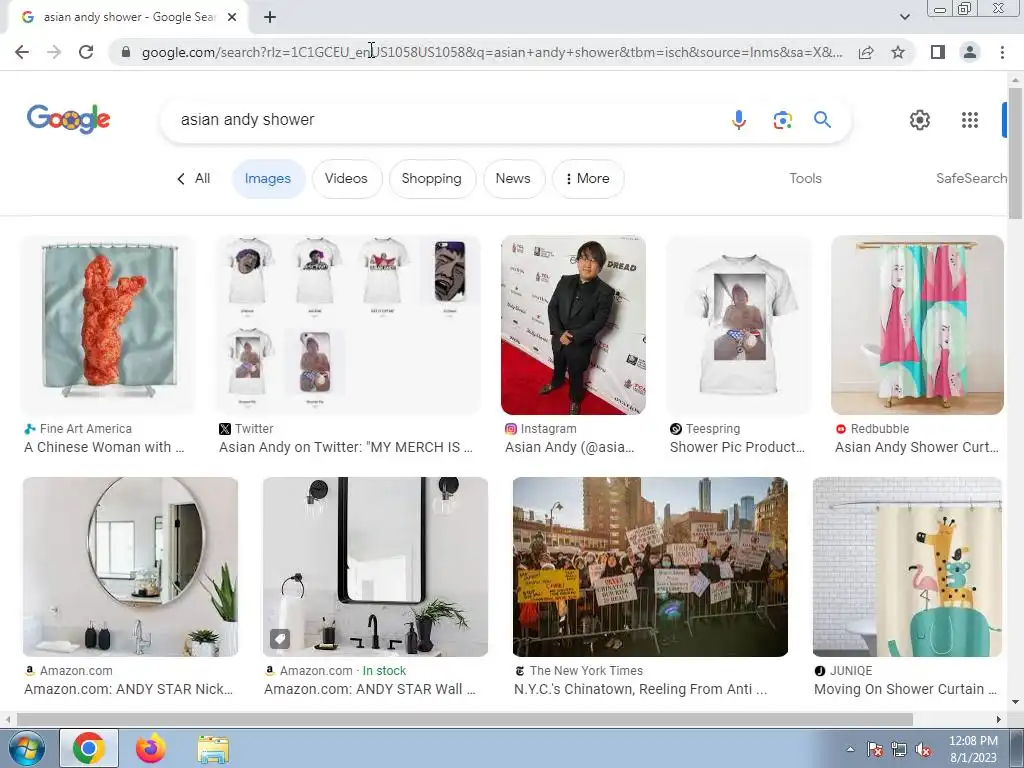
Task: Open the browser side panel icon
Action: click(x=938, y=52)
